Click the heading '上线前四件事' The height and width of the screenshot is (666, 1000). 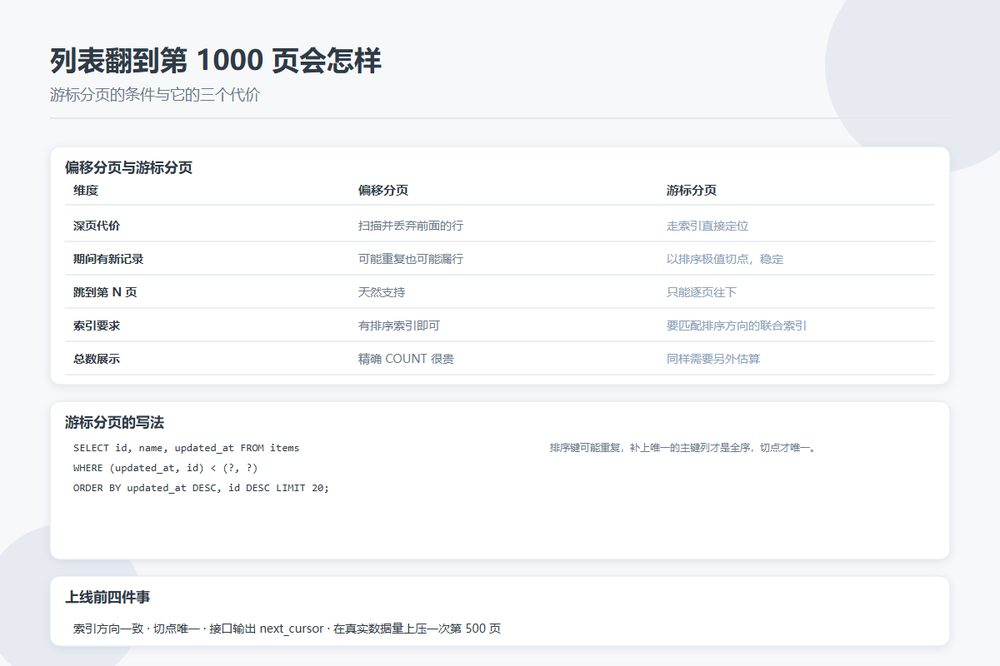(x=107, y=597)
